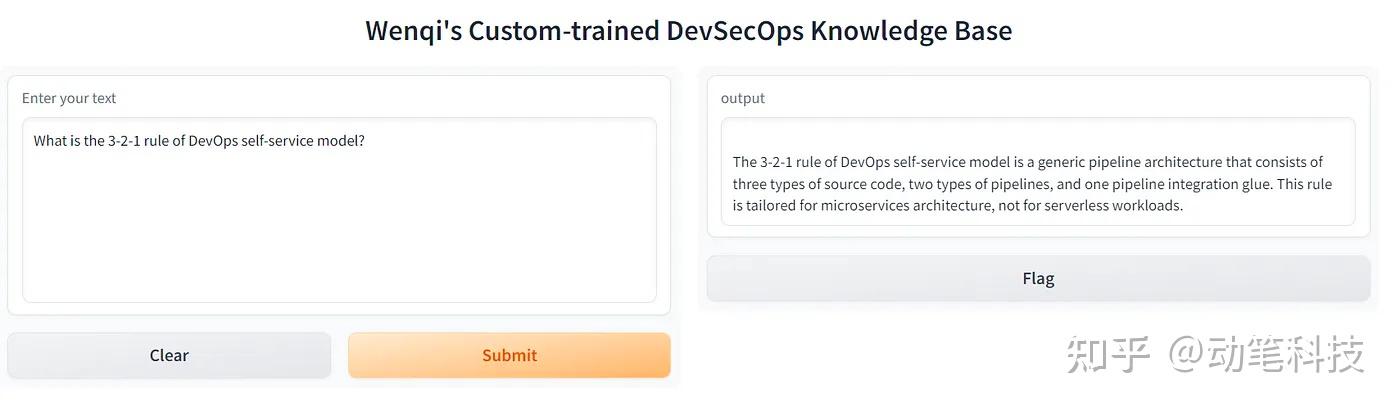Click "self-service model?" in the input question
This screenshot has width=1400, height=411.
click(x=303, y=141)
